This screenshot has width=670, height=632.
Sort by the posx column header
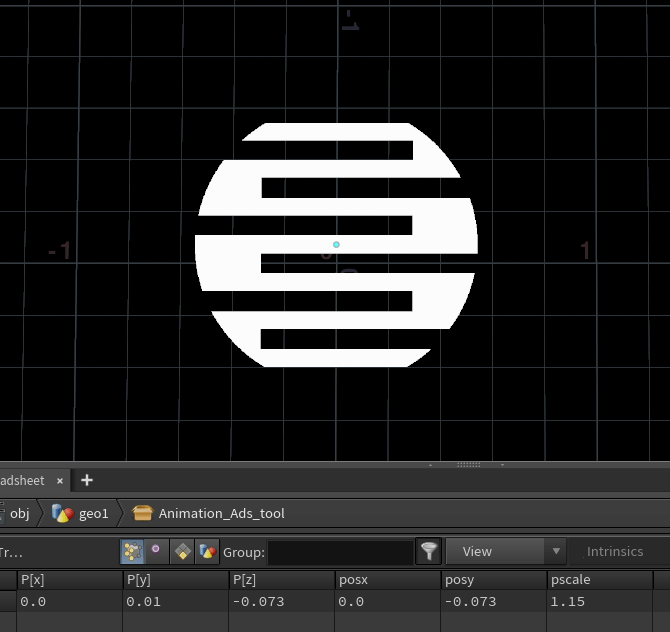click(x=388, y=580)
